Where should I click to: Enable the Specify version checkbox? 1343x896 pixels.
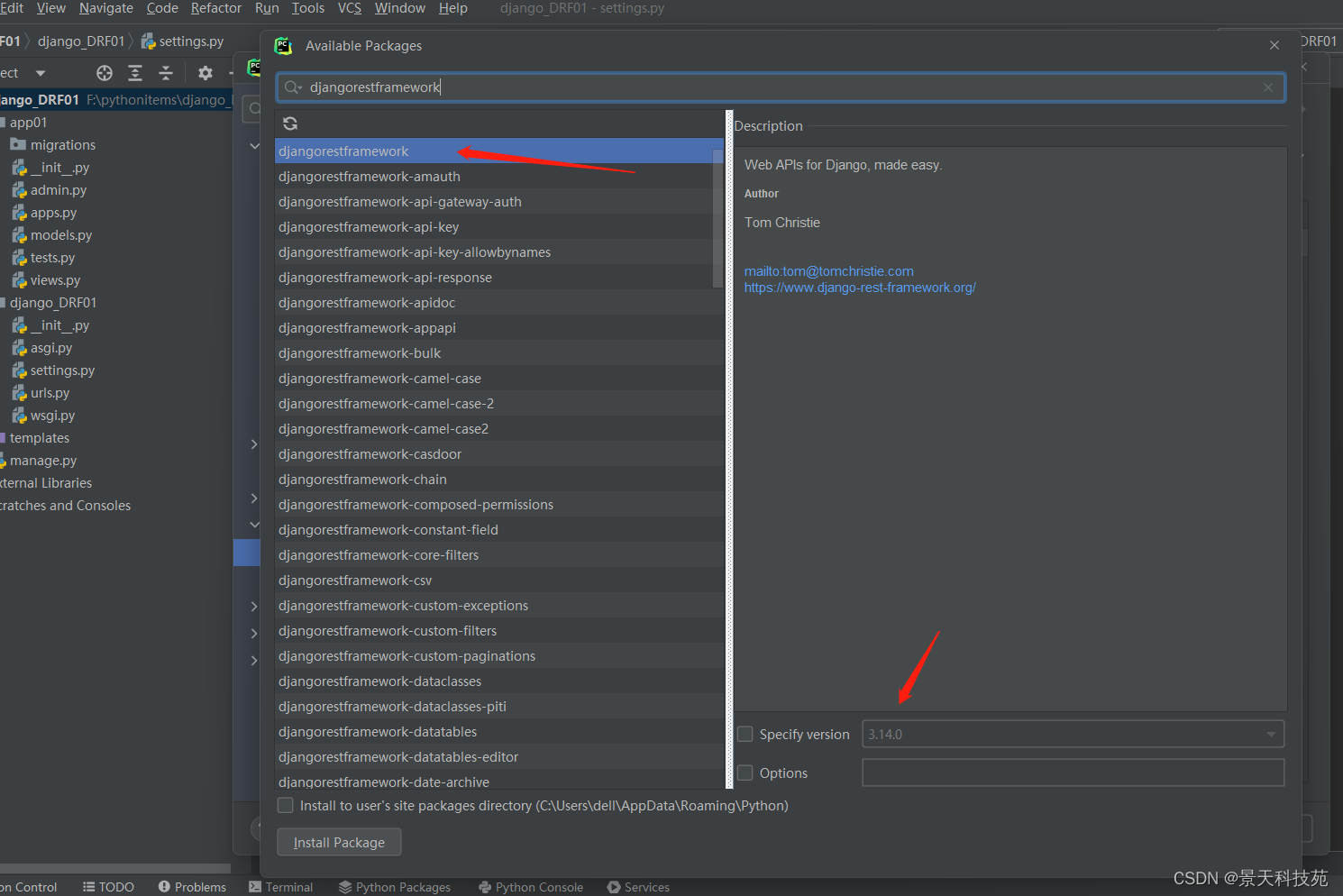745,734
